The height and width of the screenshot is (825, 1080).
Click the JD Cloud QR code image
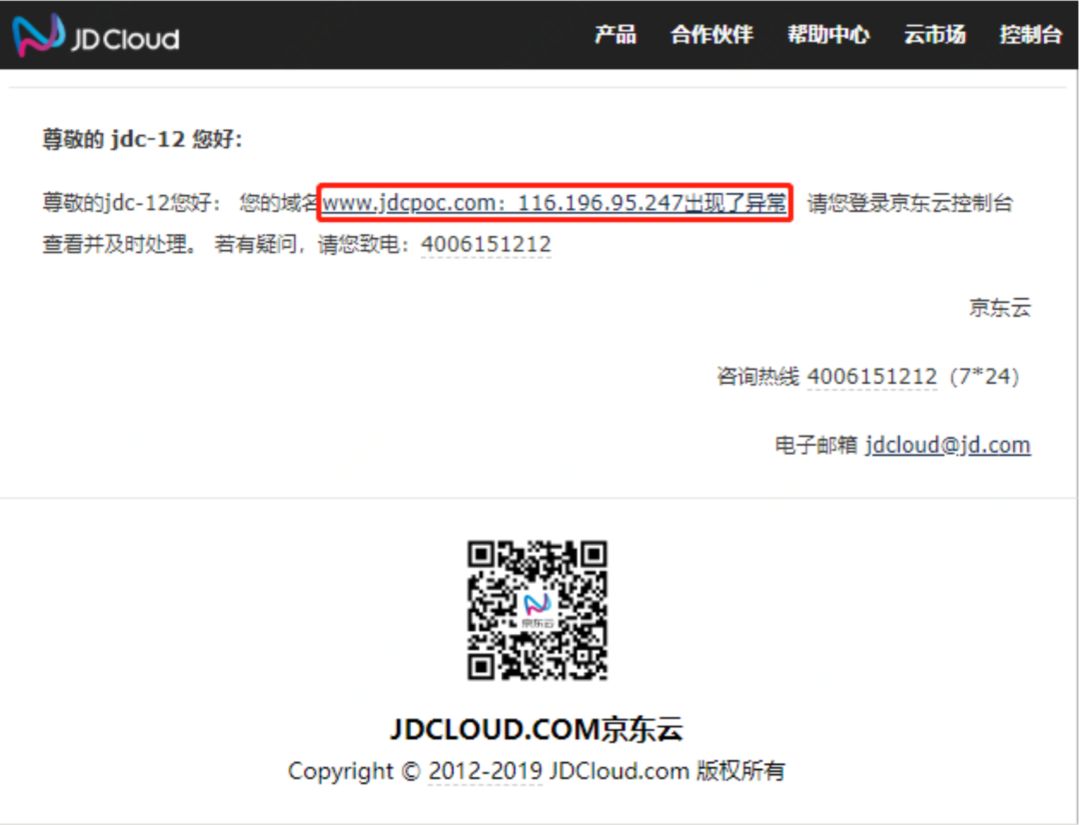click(x=537, y=610)
